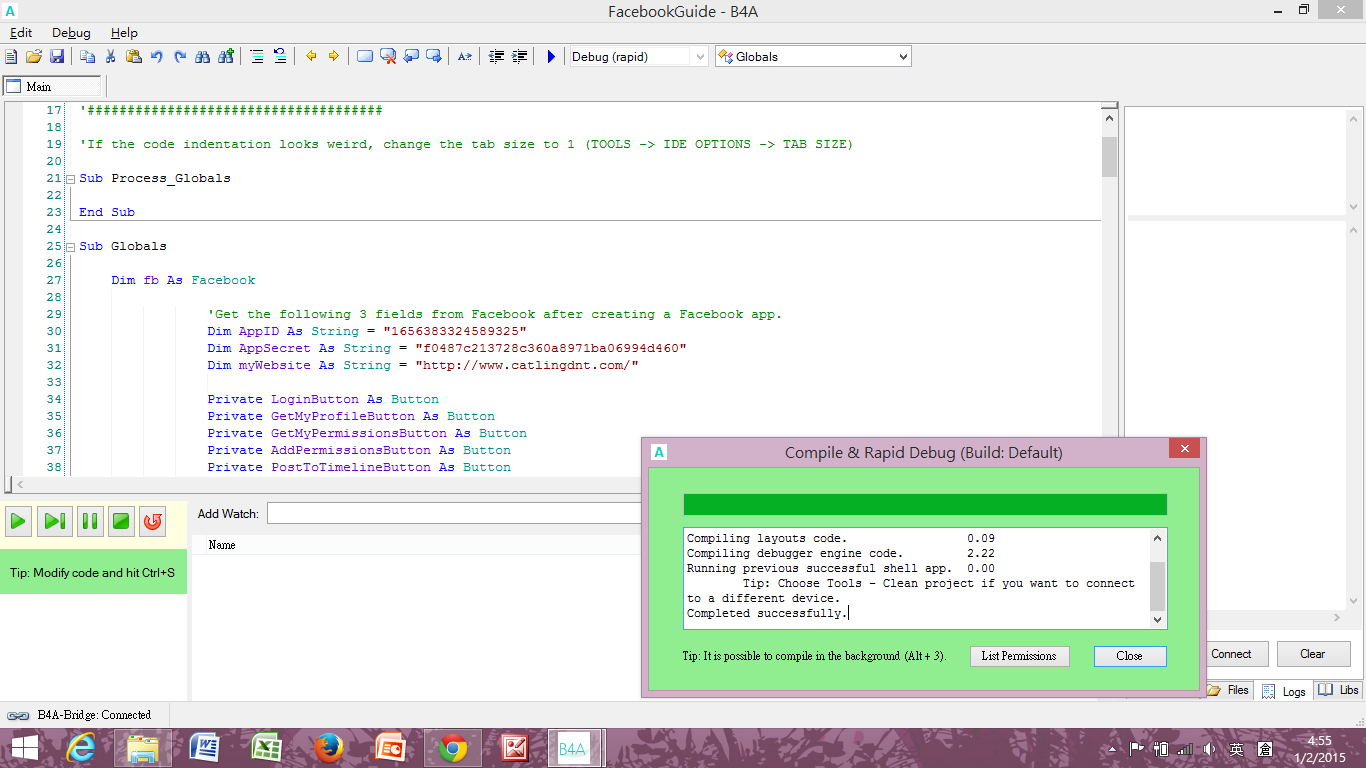The height and width of the screenshot is (768, 1366).
Task: Navigate forward with the yellow right arrow
Action: click(334, 57)
